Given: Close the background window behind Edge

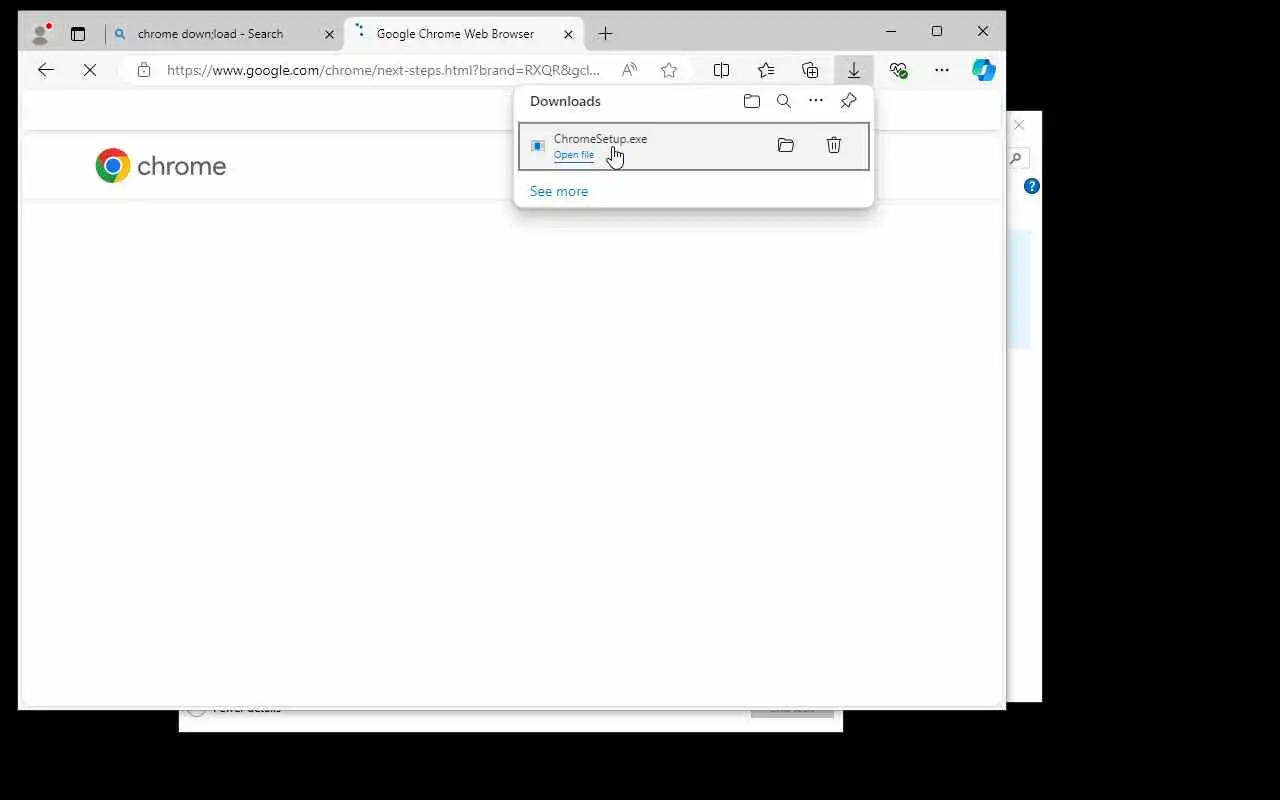Looking at the screenshot, I should [1019, 125].
